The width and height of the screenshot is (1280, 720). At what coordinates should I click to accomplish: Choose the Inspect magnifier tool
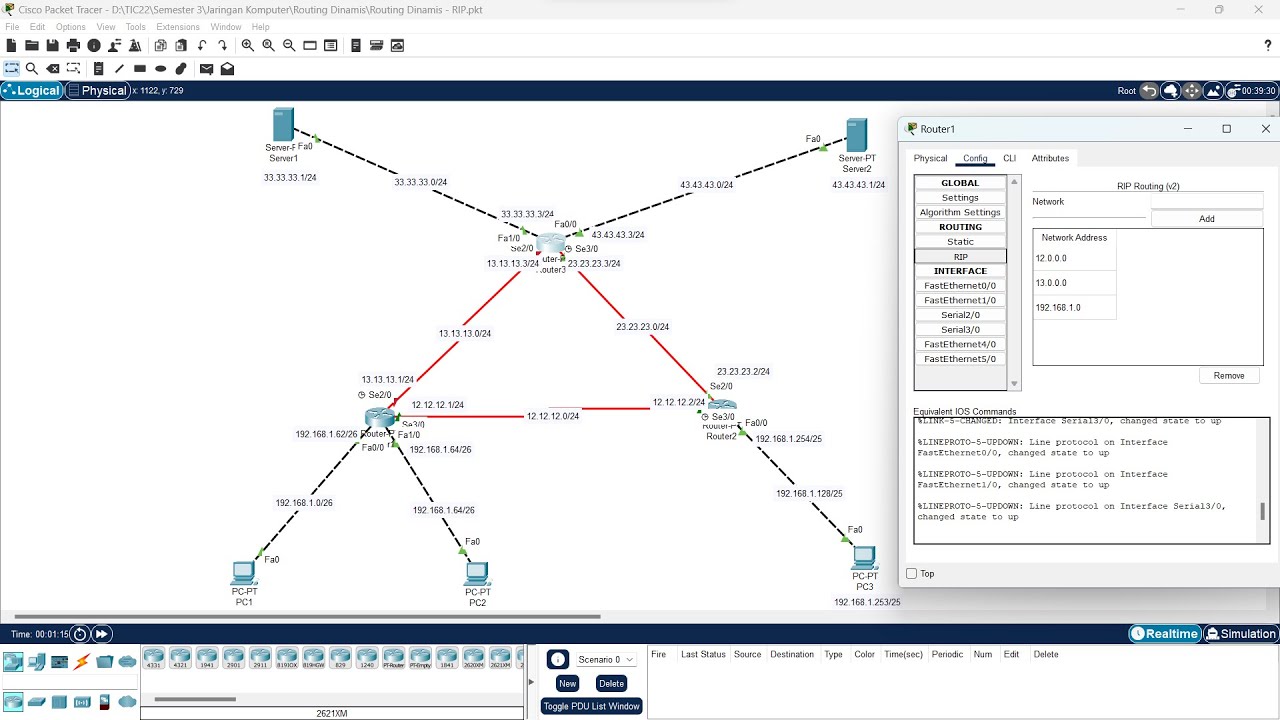32,69
